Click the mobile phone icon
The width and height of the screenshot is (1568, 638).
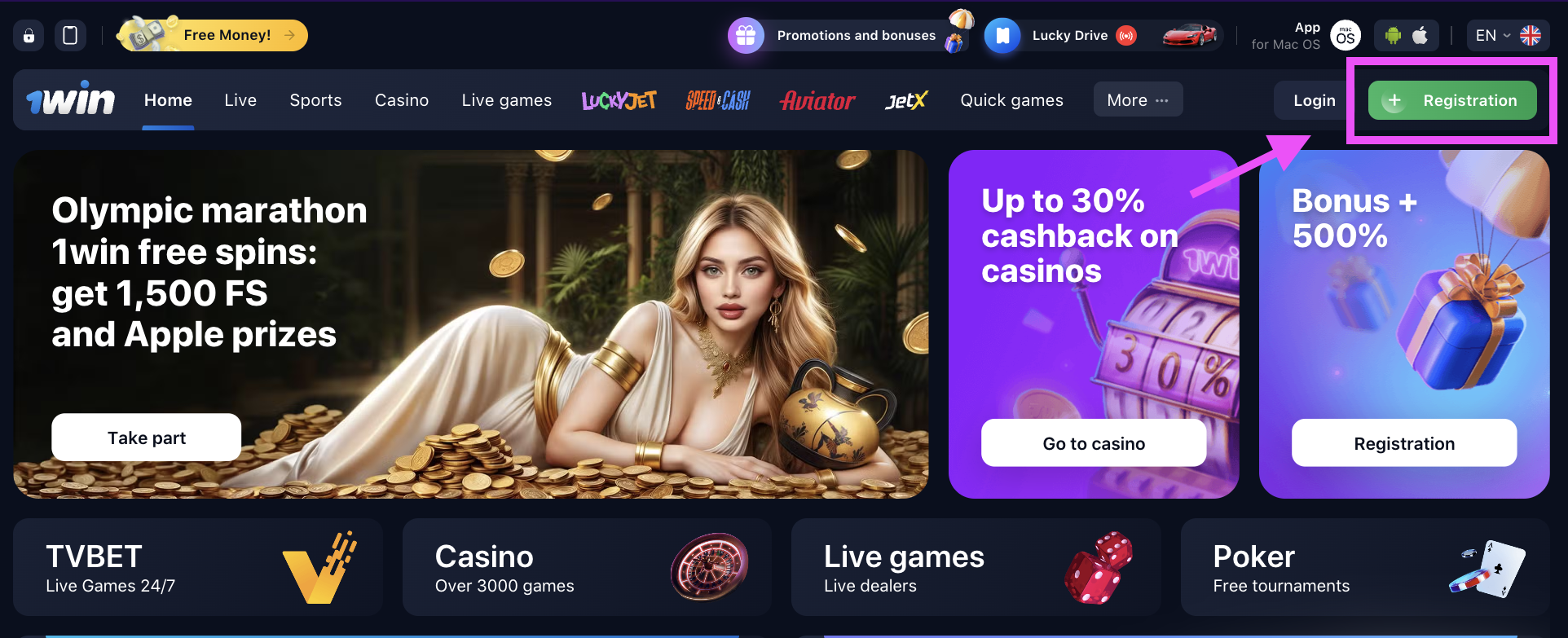70,35
